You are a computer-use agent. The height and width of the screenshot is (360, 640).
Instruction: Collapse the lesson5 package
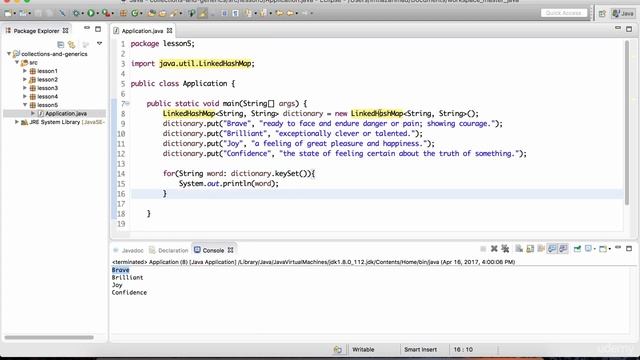(25, 105)
